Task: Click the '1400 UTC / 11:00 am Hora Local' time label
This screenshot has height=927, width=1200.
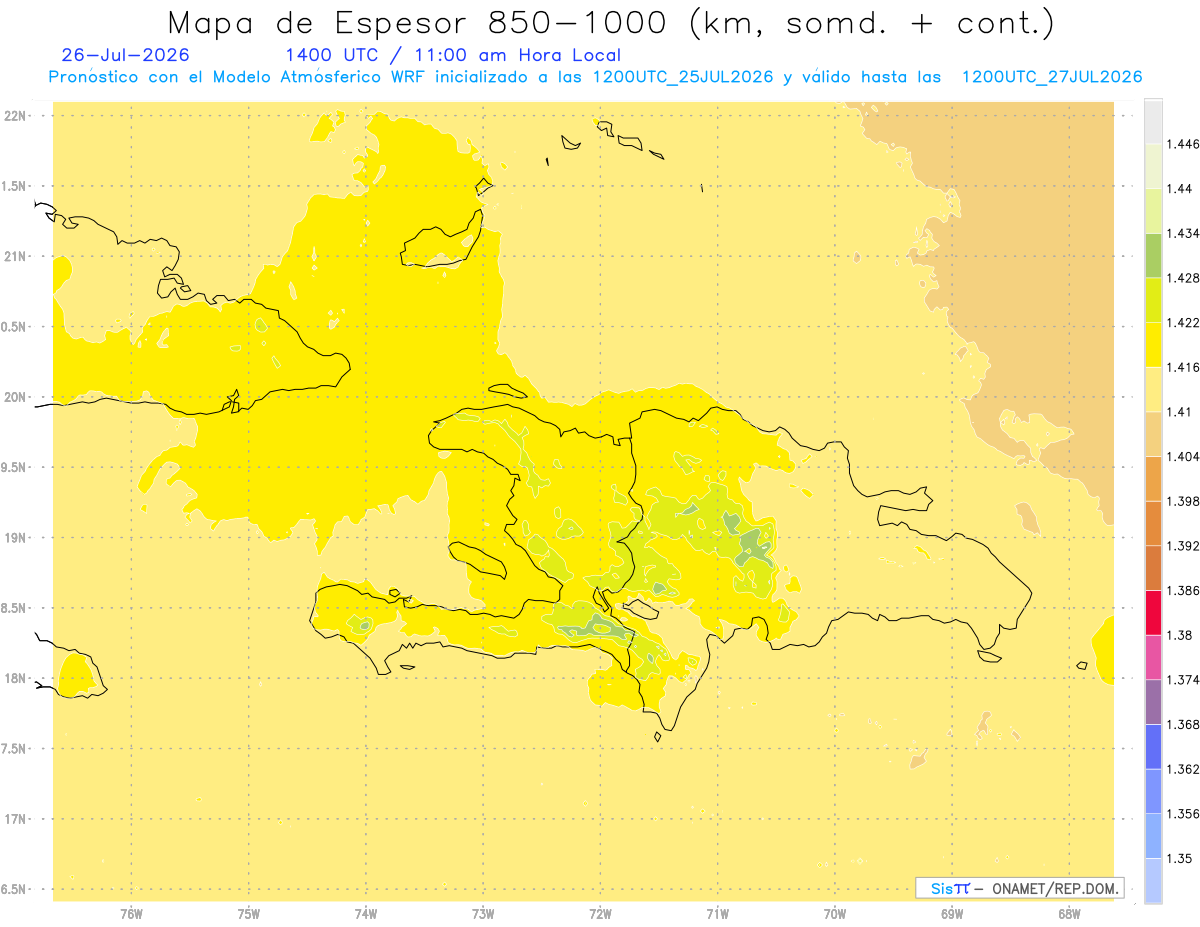Action: (x=453, y=56)
